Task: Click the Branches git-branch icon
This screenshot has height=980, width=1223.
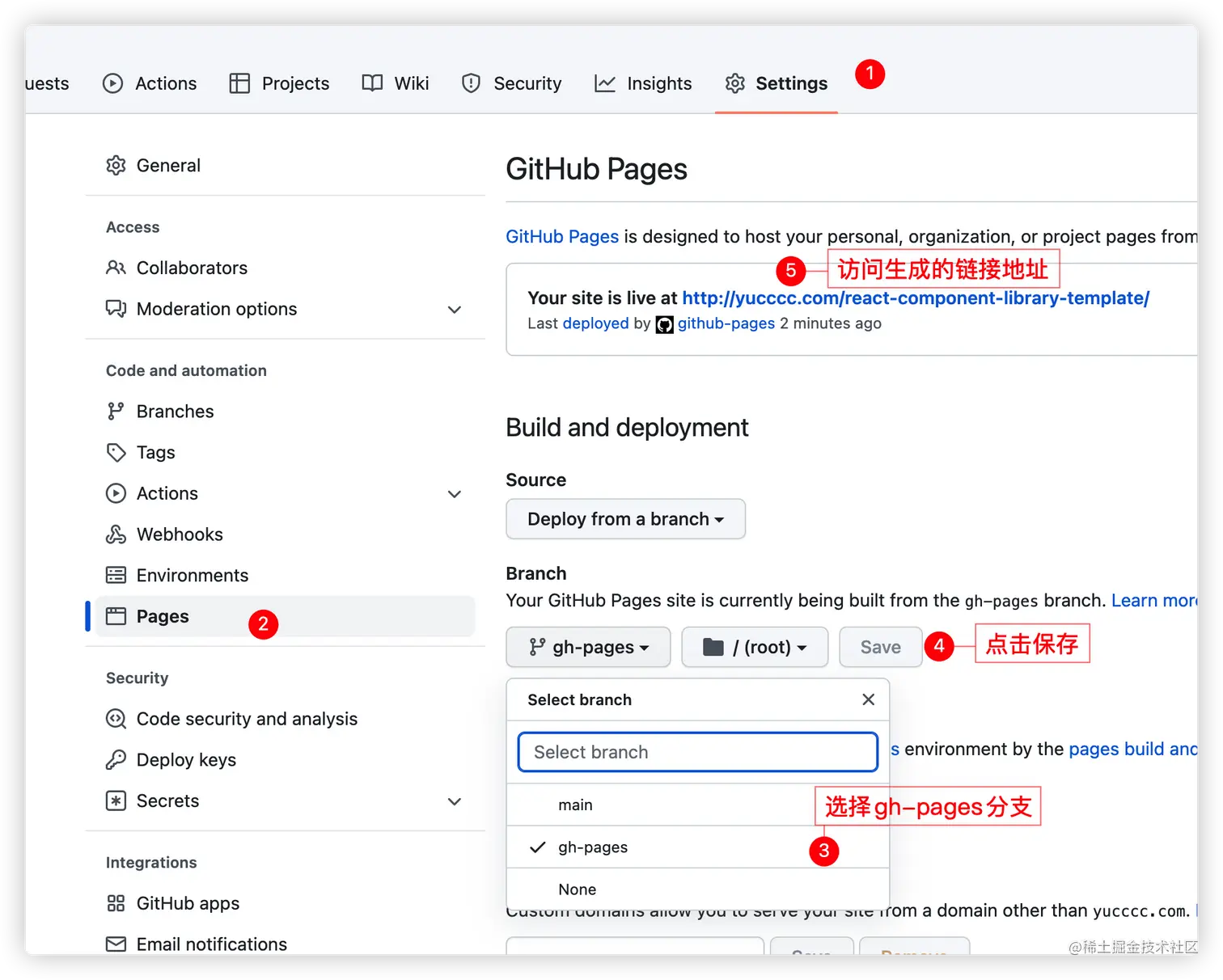Action: [x=116, y=412]
